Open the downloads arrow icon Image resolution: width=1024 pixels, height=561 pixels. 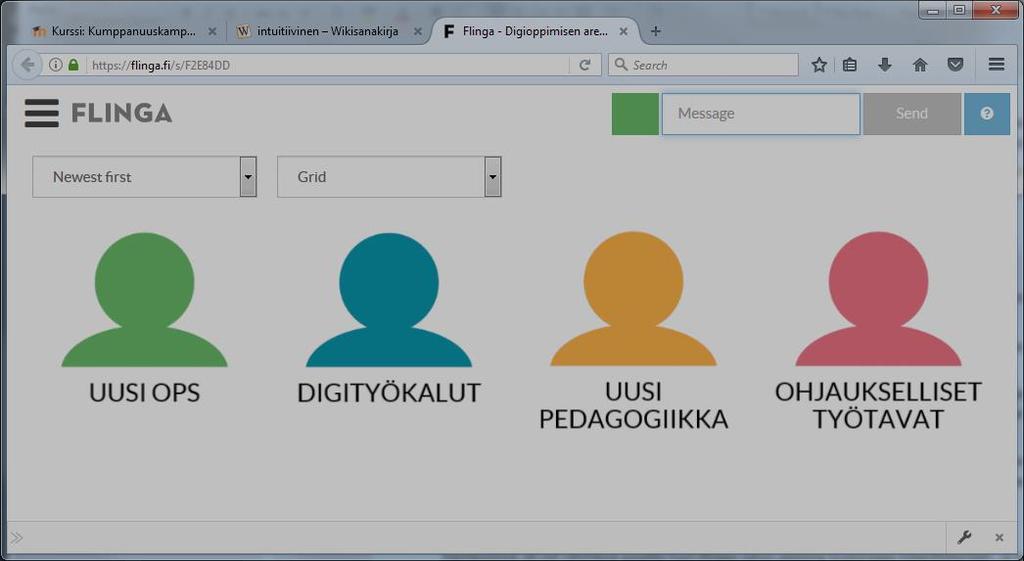(x=885, y=65)
